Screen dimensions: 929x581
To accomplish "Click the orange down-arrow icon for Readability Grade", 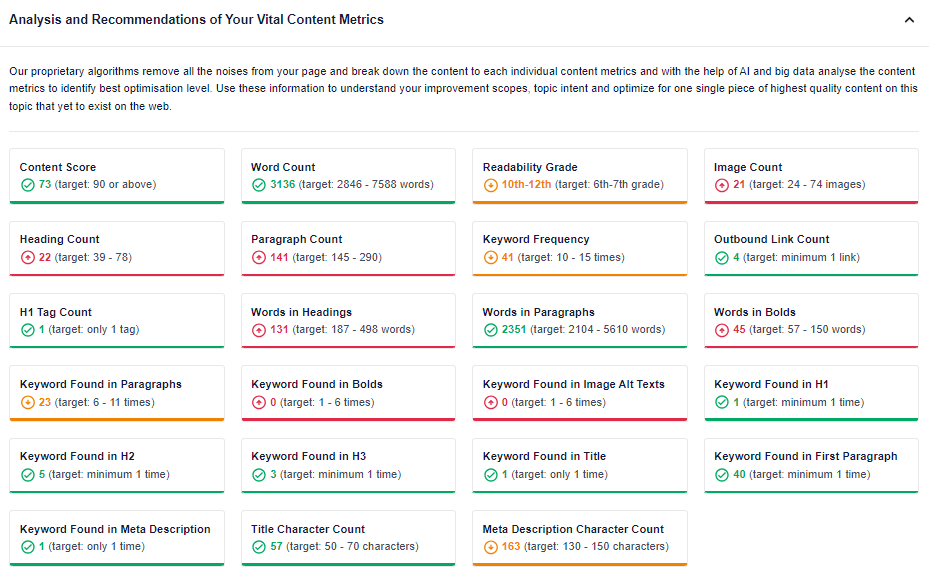I will click(x=491, y=185).
